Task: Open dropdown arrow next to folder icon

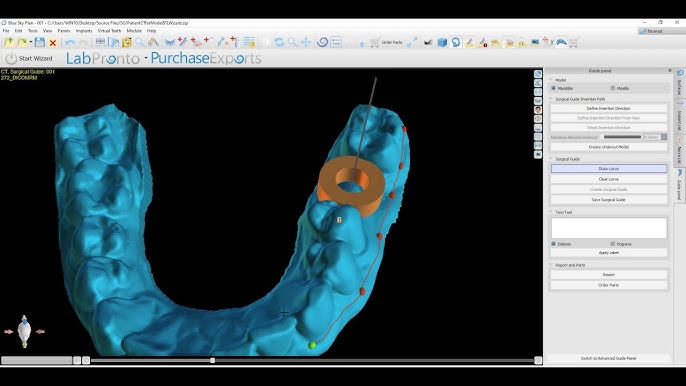Action: [x=31, y=42]
